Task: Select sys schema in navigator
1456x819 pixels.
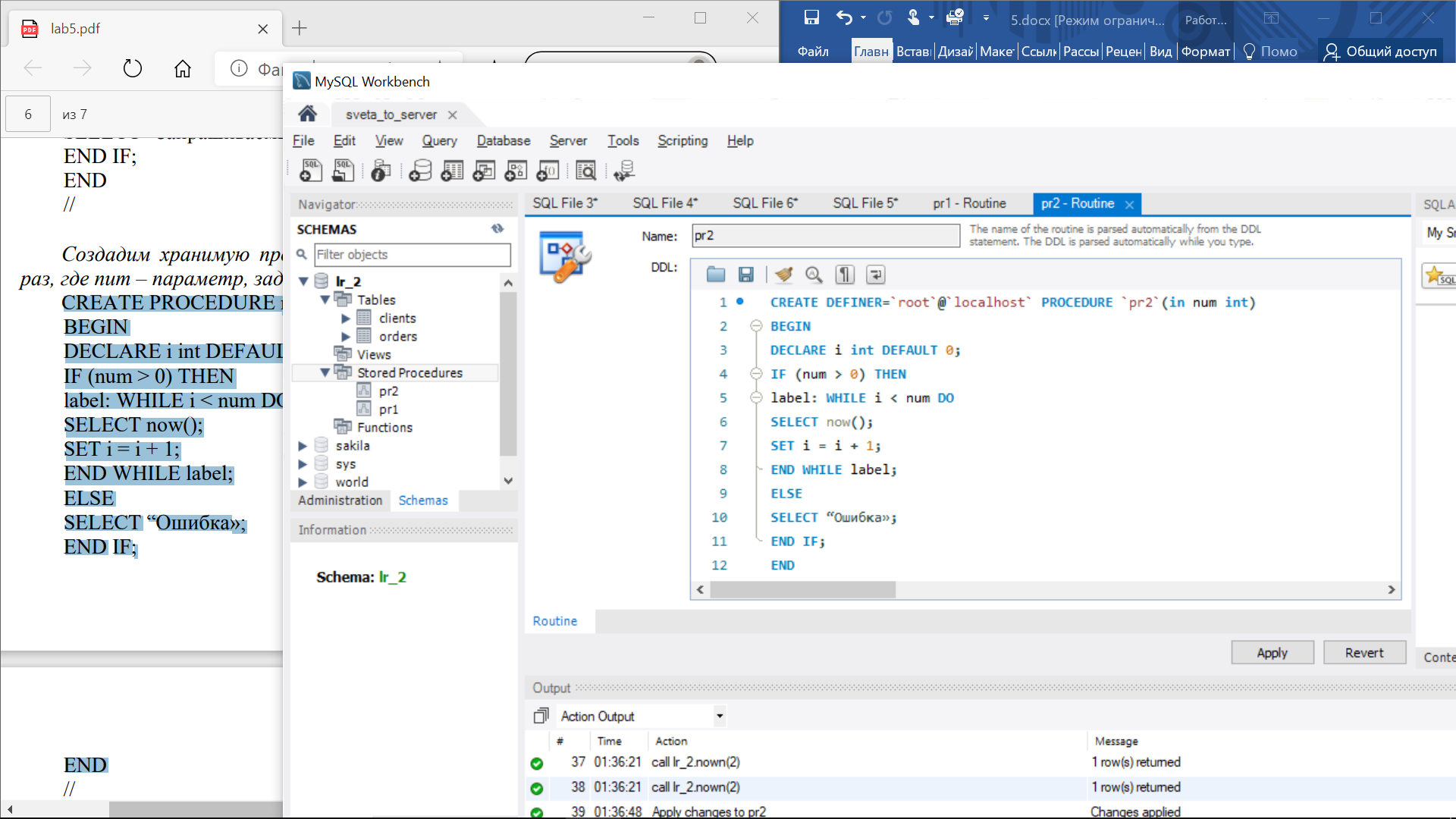Action: pyautogui.click(x=346, y=464)
